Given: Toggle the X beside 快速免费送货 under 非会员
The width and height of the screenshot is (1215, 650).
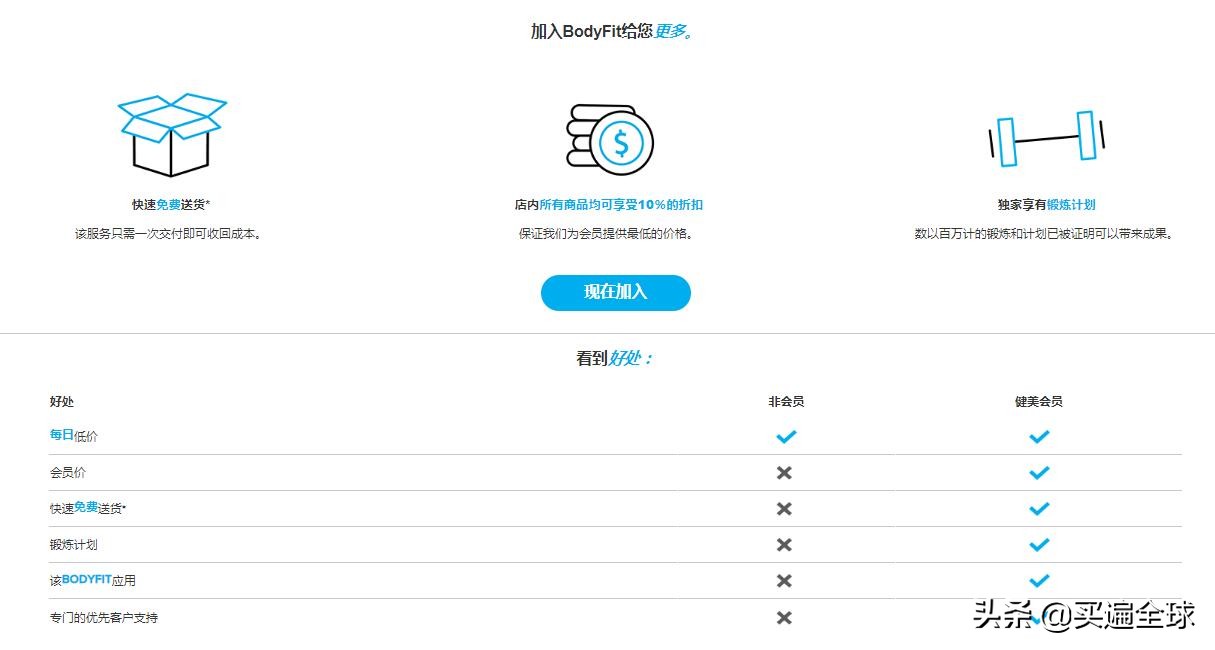Looking at the screenshot, I should (786, 508).
